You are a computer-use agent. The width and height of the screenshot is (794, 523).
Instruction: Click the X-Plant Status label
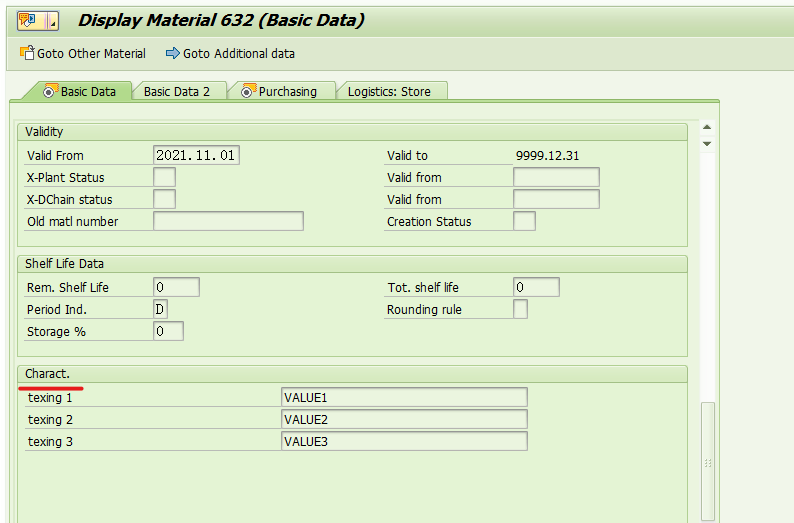pos(65,178)
